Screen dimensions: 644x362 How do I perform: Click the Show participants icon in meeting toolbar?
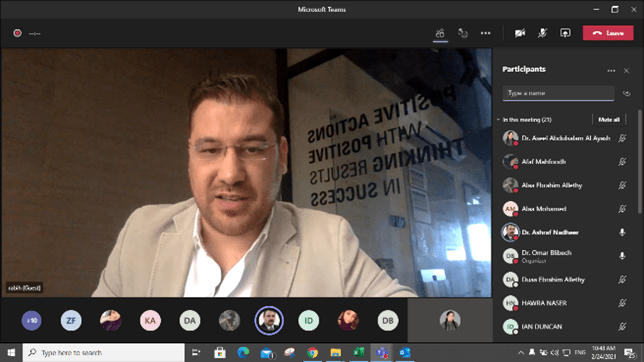[x=440, y=33]
